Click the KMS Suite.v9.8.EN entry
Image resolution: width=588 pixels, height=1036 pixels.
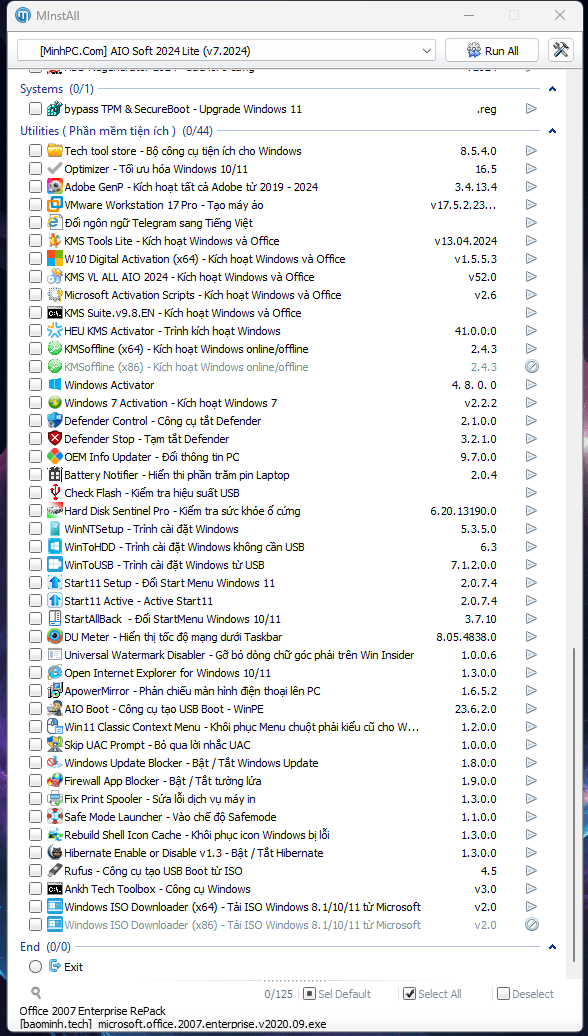click(x=182, y=313)
